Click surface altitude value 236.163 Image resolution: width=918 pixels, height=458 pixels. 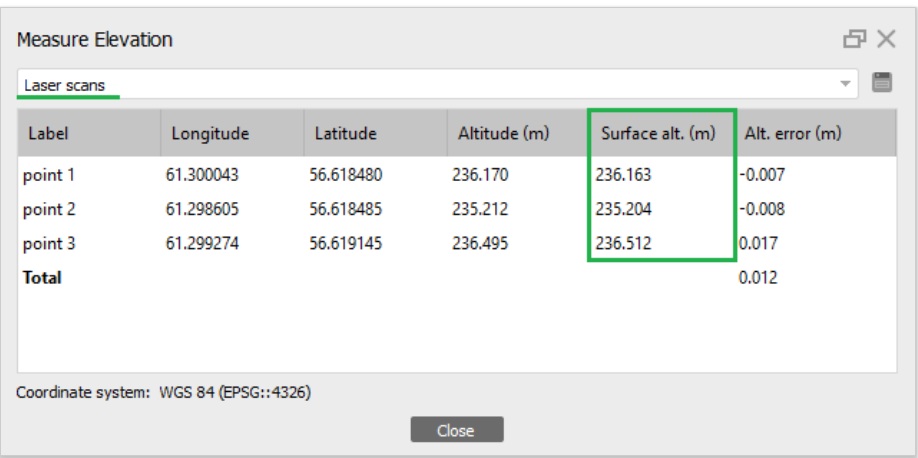click(x=623, y=176)
